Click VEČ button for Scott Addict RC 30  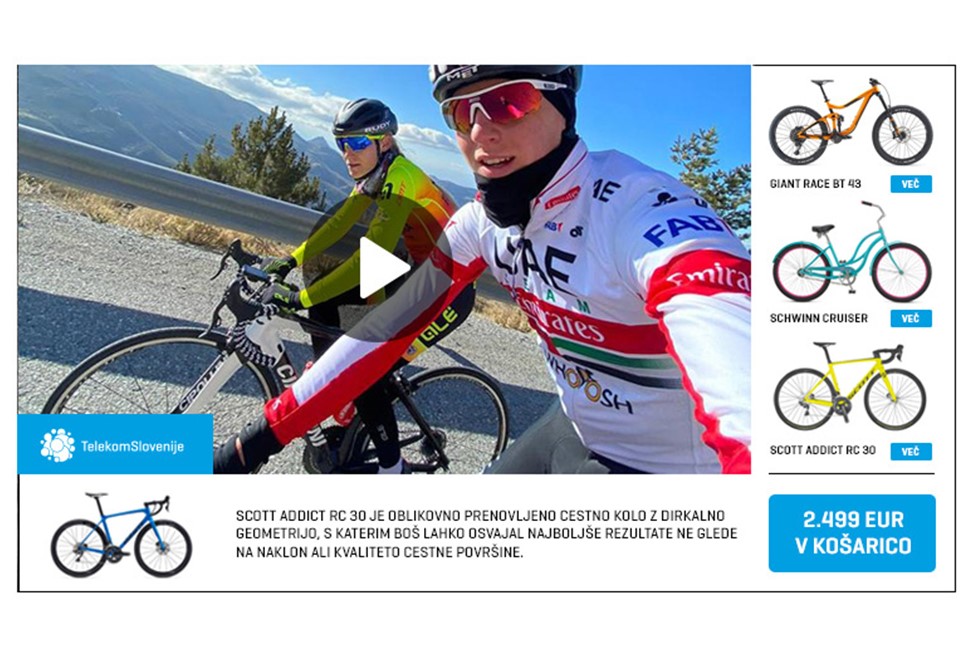pos(910,452)
